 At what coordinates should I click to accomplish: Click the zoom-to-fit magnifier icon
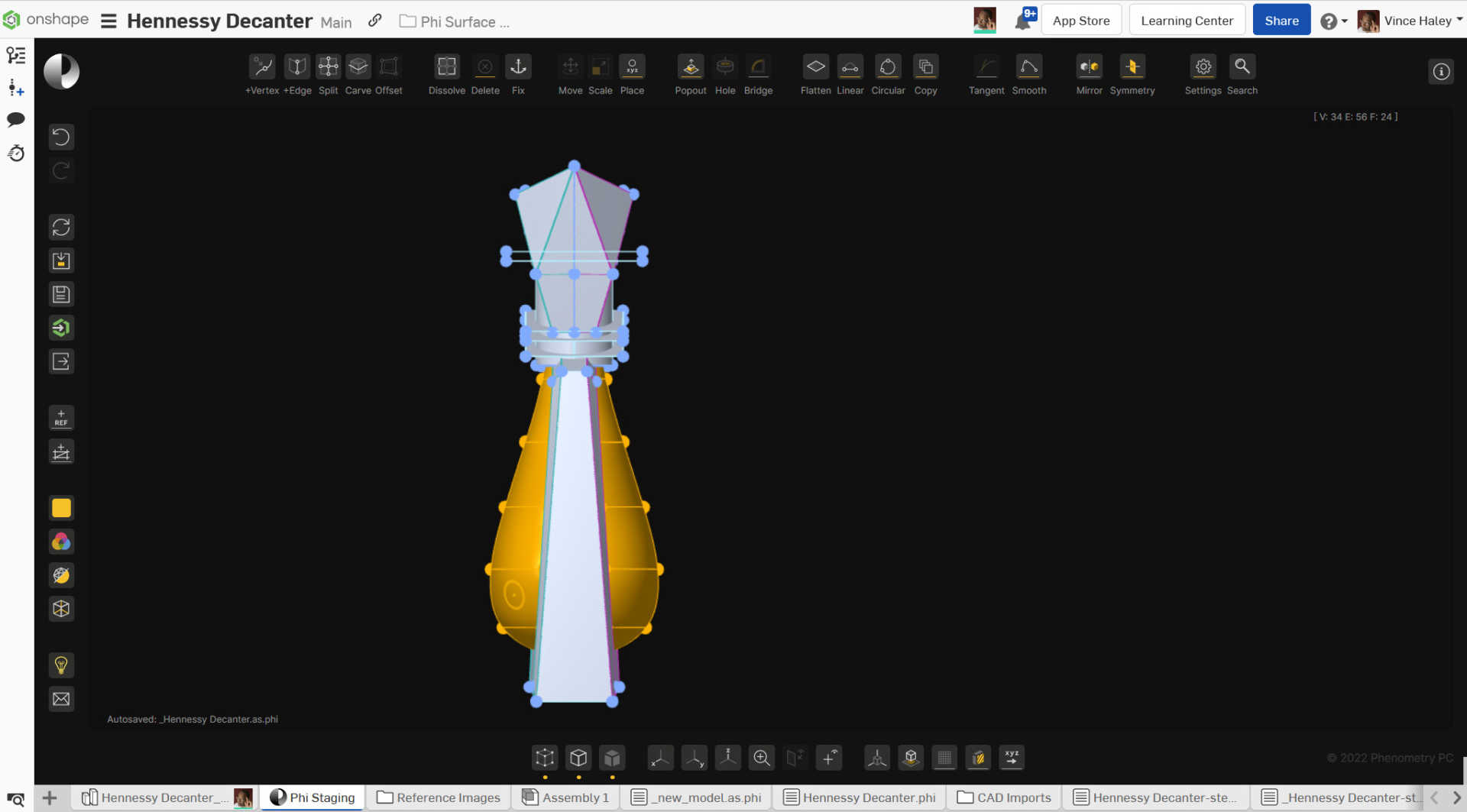tap(762, 758)
